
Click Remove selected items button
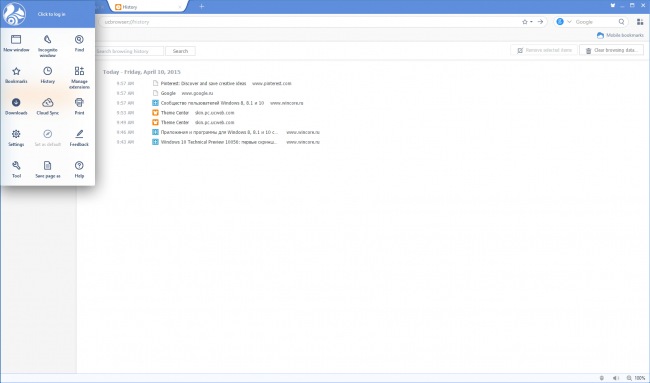click(544, 50)
